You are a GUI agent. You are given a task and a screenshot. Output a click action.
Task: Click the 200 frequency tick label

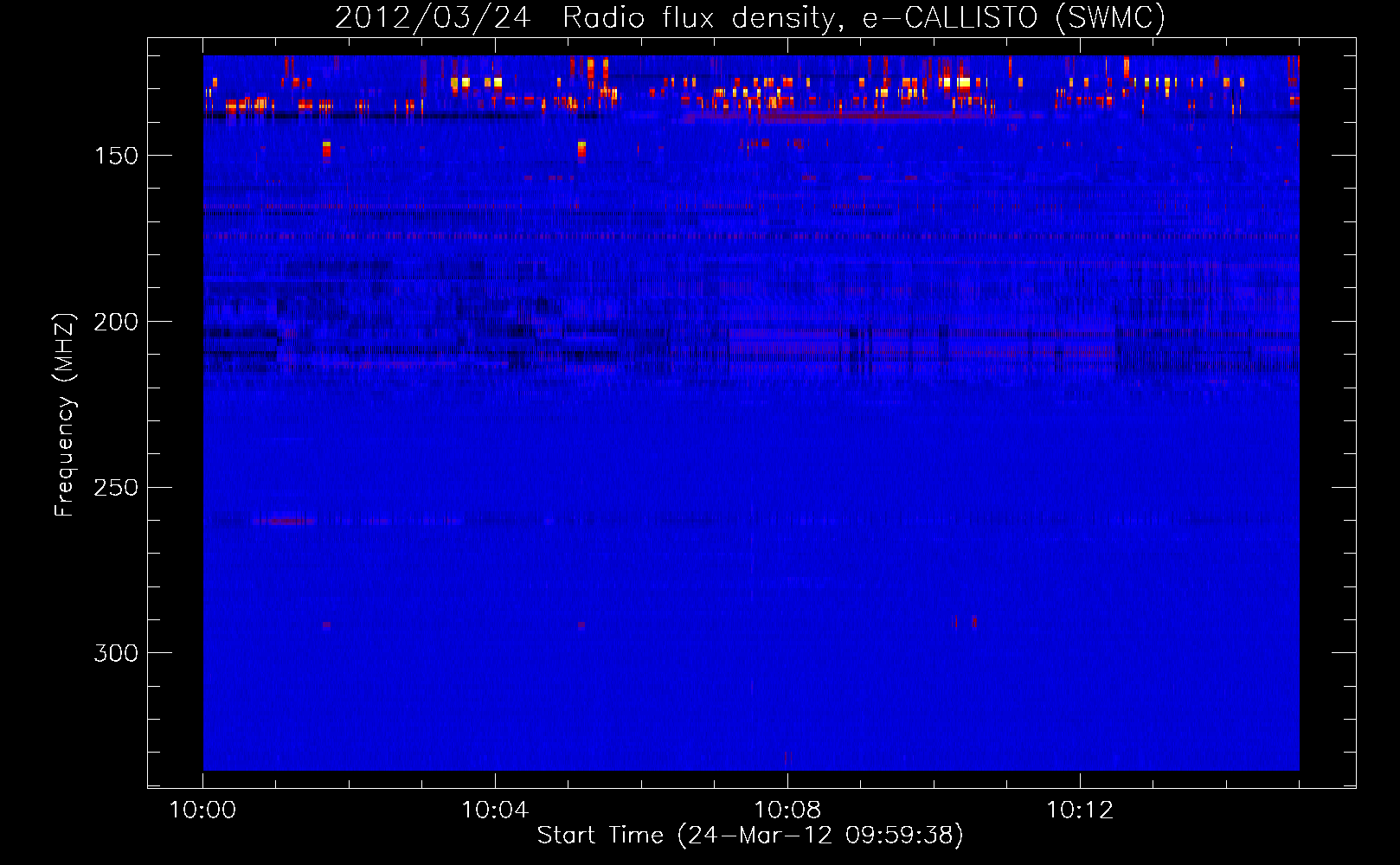pyautogui.click(x=116, y=322)
